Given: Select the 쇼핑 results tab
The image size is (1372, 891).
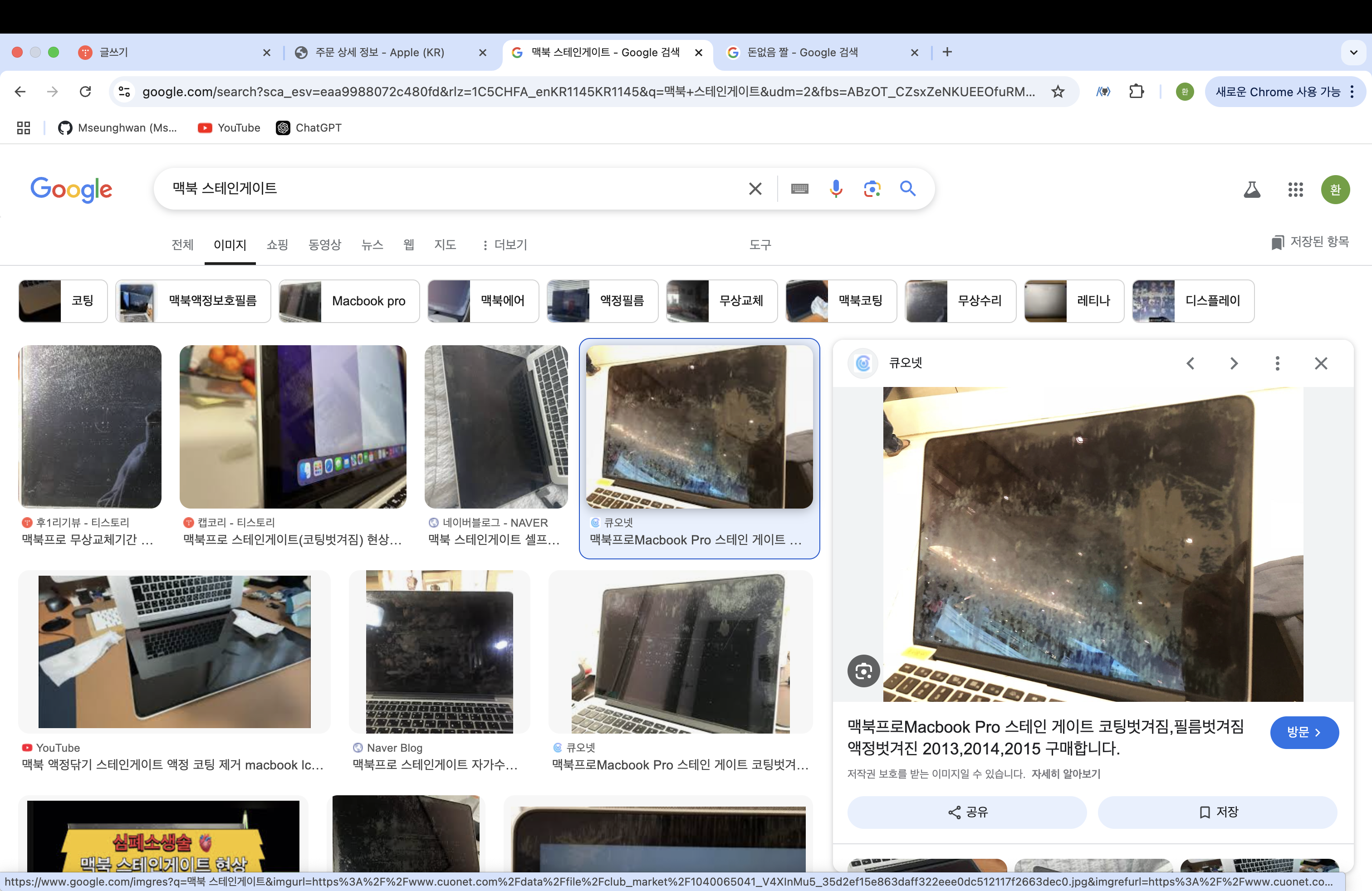Looking at the screenshot, I should click(x=277, y=245).
